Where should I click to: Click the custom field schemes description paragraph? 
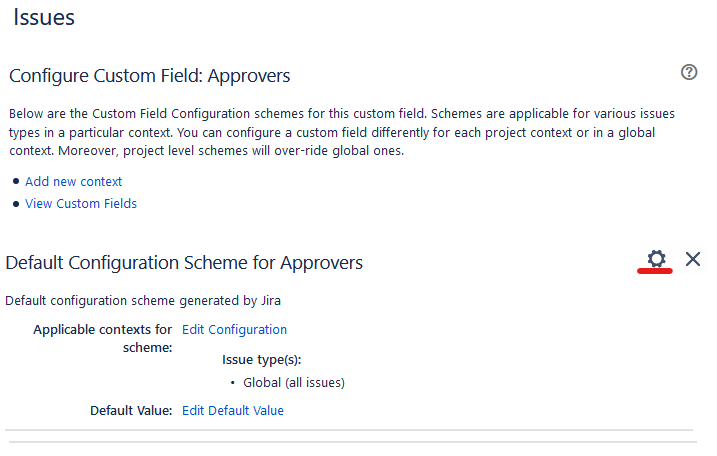coord(342,132)
